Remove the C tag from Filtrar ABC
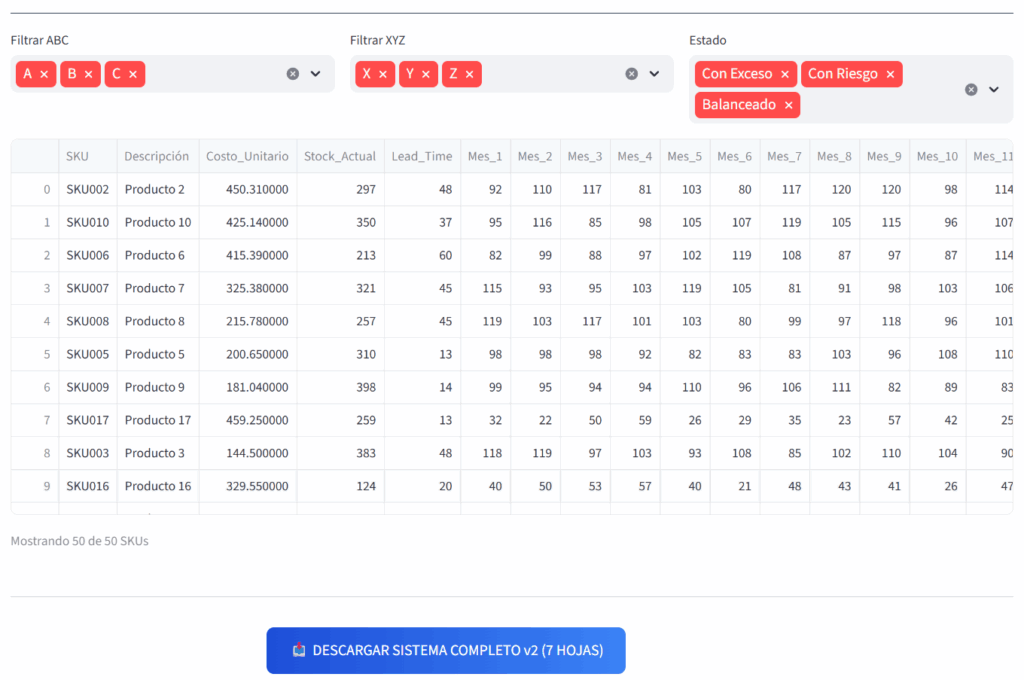Viewport: 1024px width, 680px height. (132, 74)
